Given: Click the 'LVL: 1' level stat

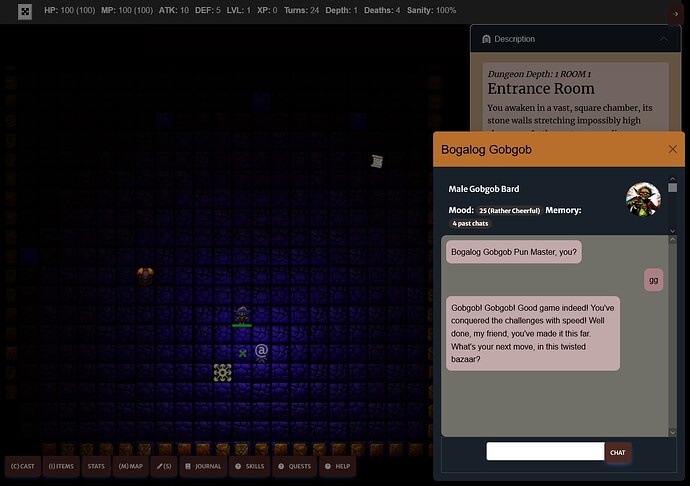Looking at the screenshot, I should (x=239, y=10).
